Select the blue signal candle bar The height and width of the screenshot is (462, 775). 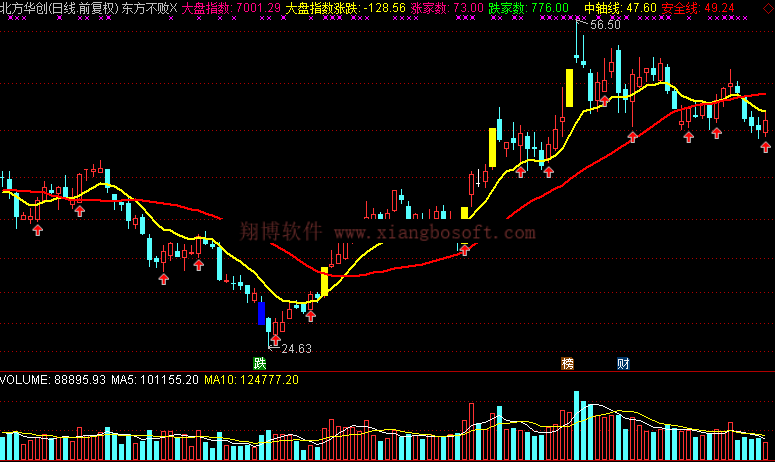(261, 313)
